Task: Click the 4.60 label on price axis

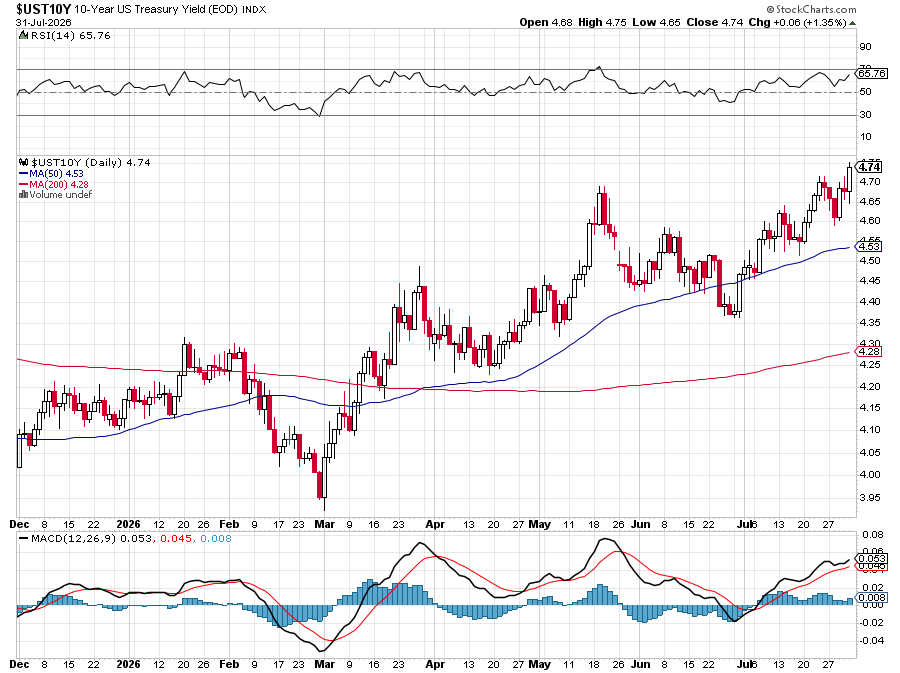Action: (870, 221)
